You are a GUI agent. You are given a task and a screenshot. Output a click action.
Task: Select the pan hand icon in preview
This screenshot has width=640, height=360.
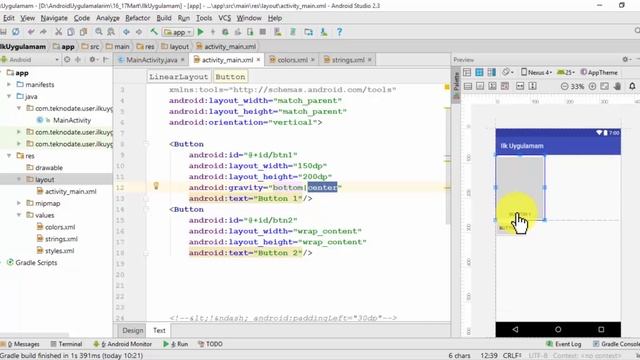[x=618, y=86]
